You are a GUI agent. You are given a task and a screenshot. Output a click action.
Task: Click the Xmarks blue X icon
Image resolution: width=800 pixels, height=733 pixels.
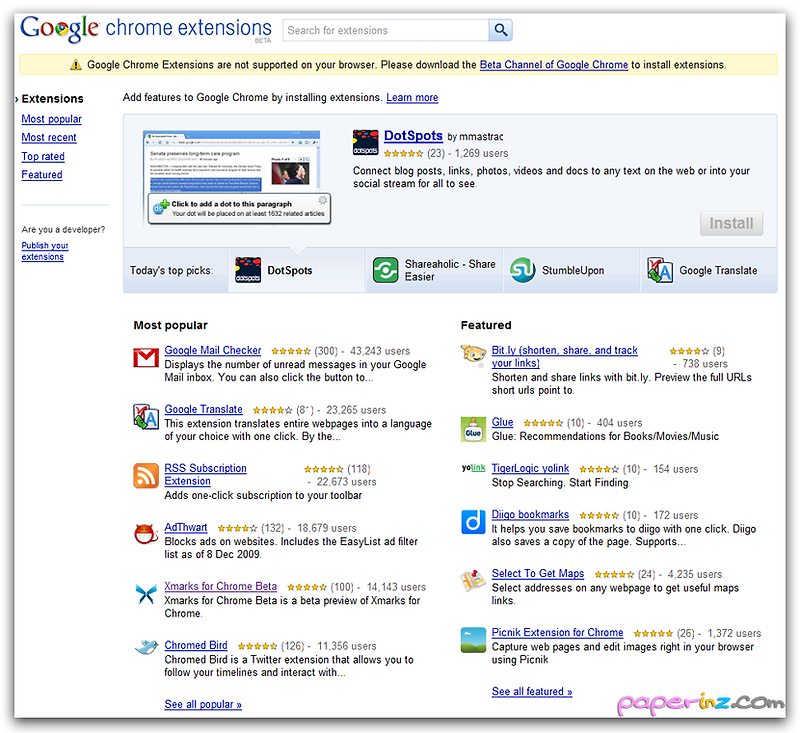[146, 594]
